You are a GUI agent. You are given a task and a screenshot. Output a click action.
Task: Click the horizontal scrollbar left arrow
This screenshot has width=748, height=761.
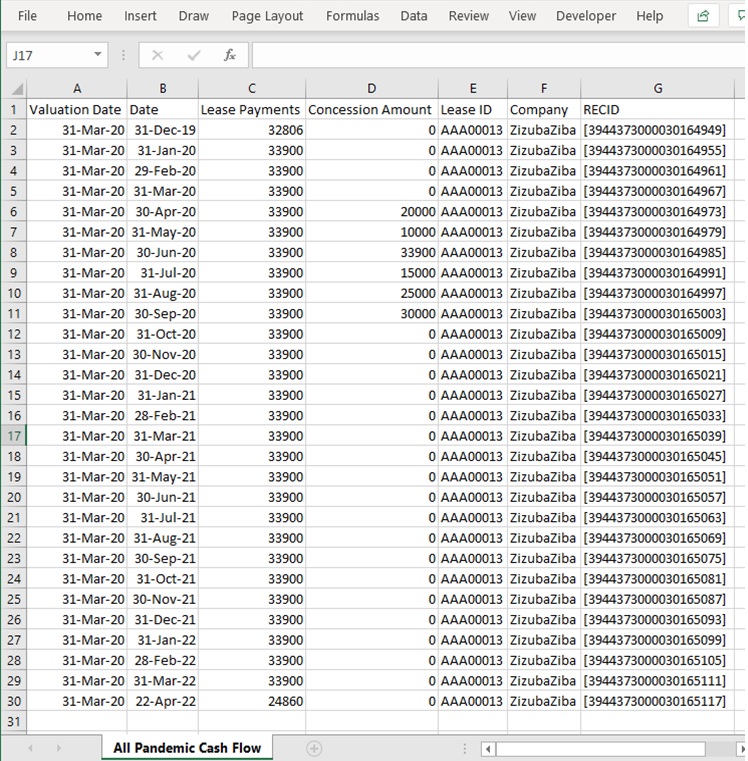pyautogui.click(x=488, y=748)
